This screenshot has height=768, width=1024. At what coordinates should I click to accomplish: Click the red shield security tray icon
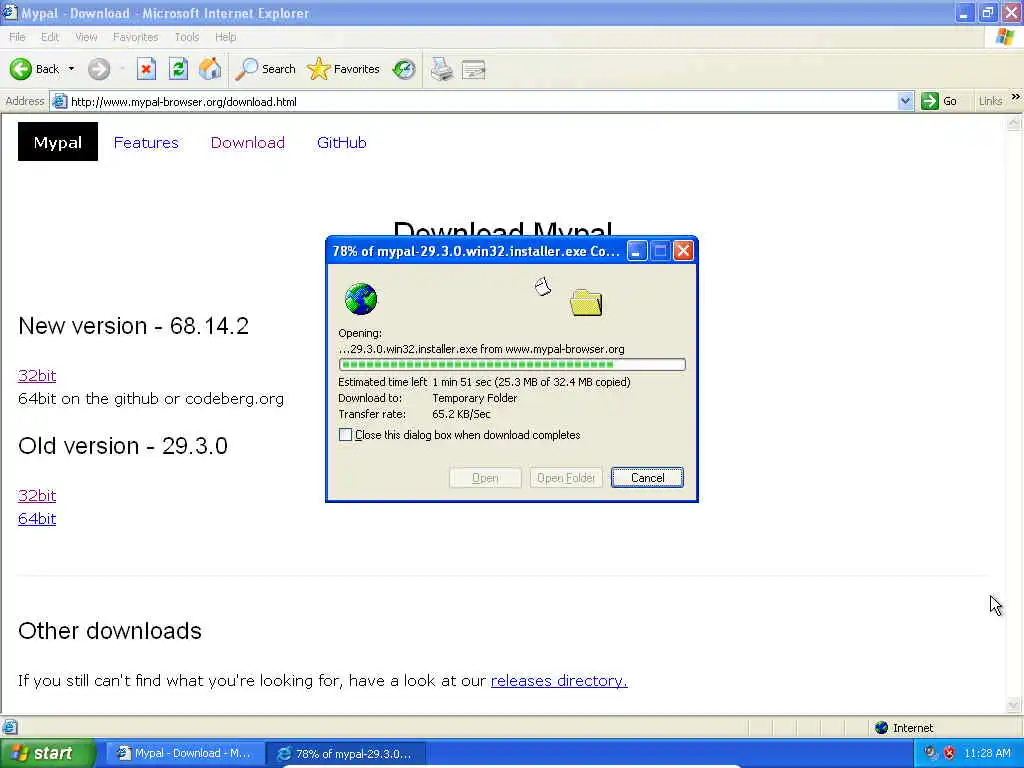click(949, 753)
